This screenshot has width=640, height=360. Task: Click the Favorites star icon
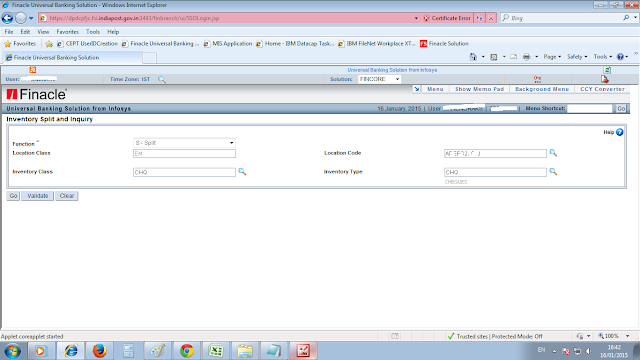click(x=7, y=44)
